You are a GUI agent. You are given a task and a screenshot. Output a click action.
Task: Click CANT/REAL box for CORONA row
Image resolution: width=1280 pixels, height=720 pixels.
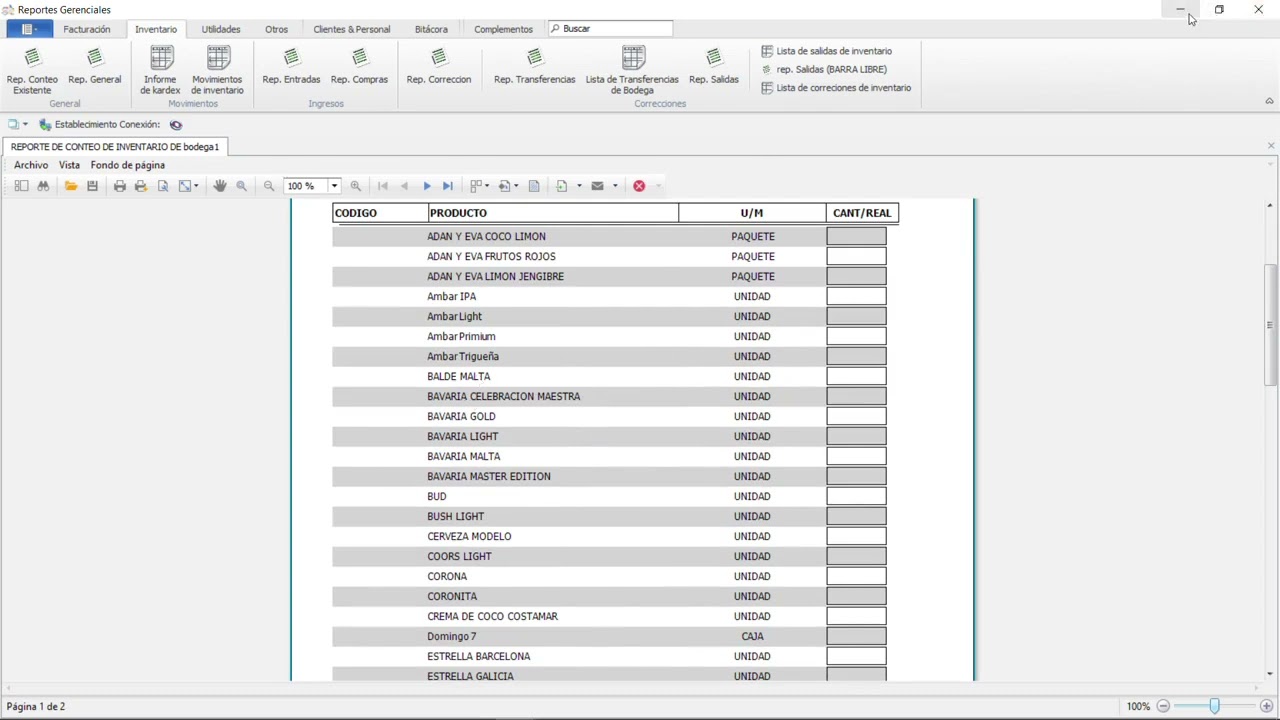856,576
